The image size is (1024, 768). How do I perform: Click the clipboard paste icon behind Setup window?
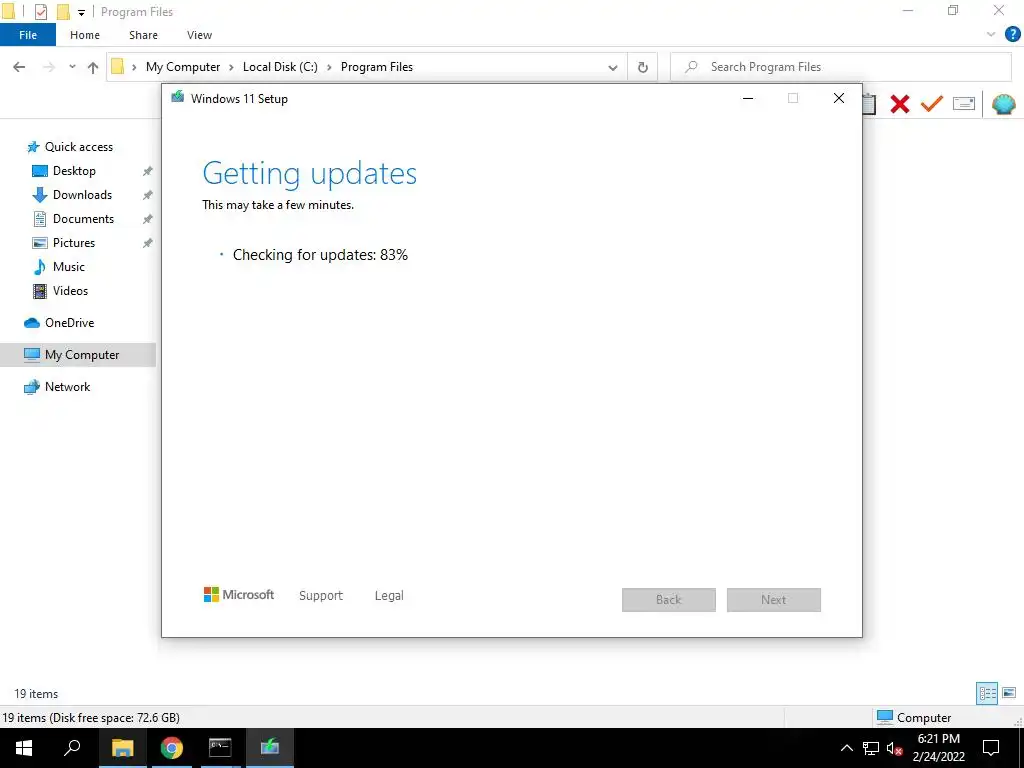pos(869,104)
